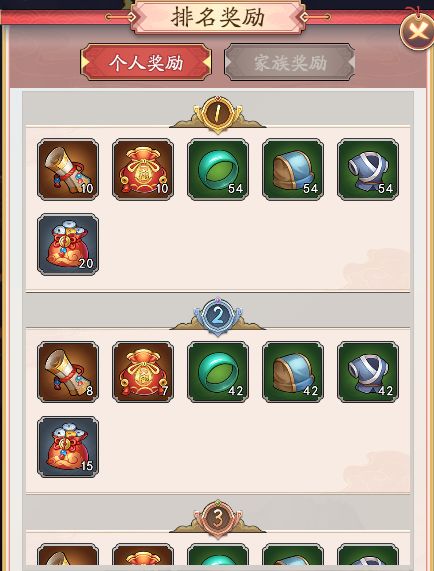434x571 pixels.
Task: Select rank 2 shoulder armor reward 42
Action: click(x=293, y=372)
